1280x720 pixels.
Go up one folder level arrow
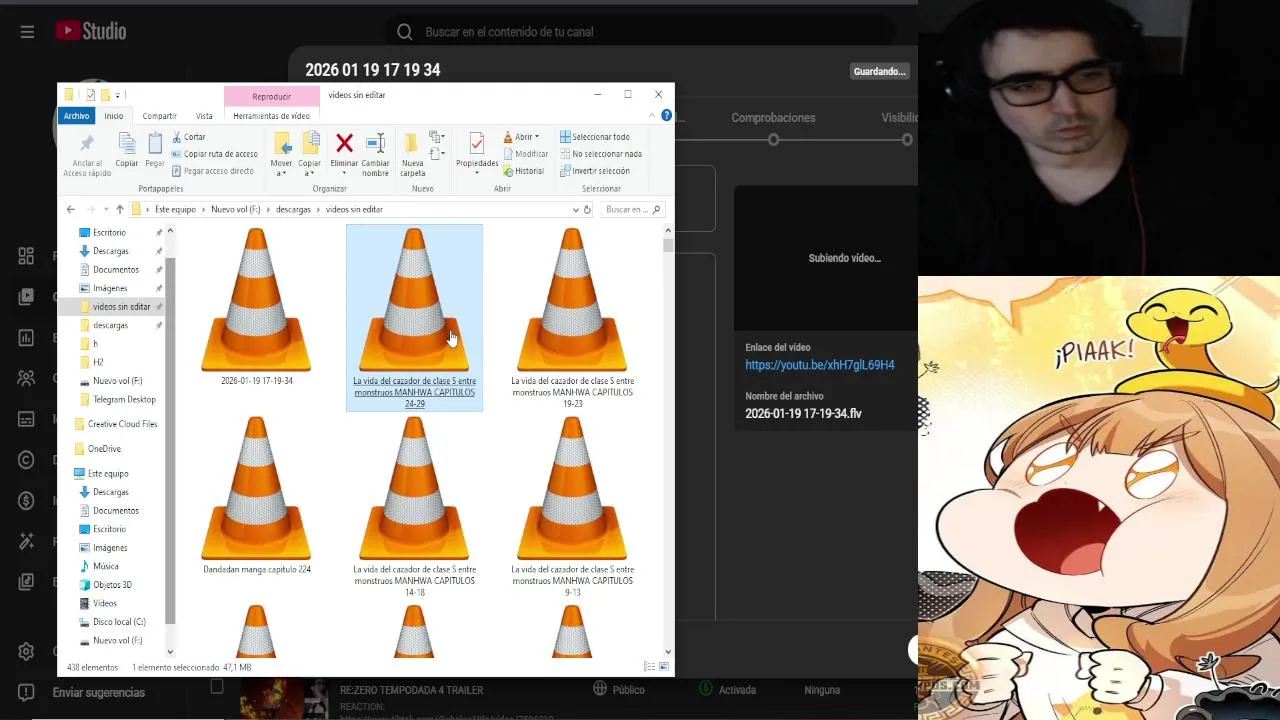119,209
